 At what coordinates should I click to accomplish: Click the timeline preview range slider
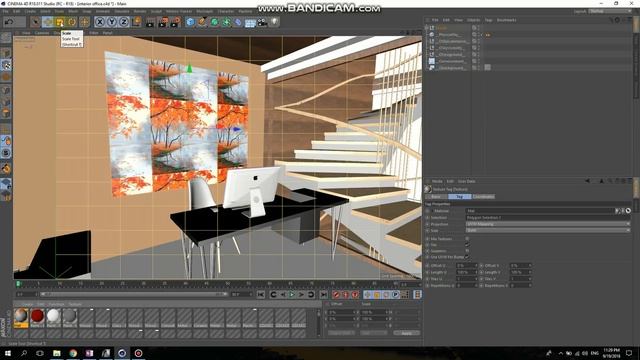[133, 294]
